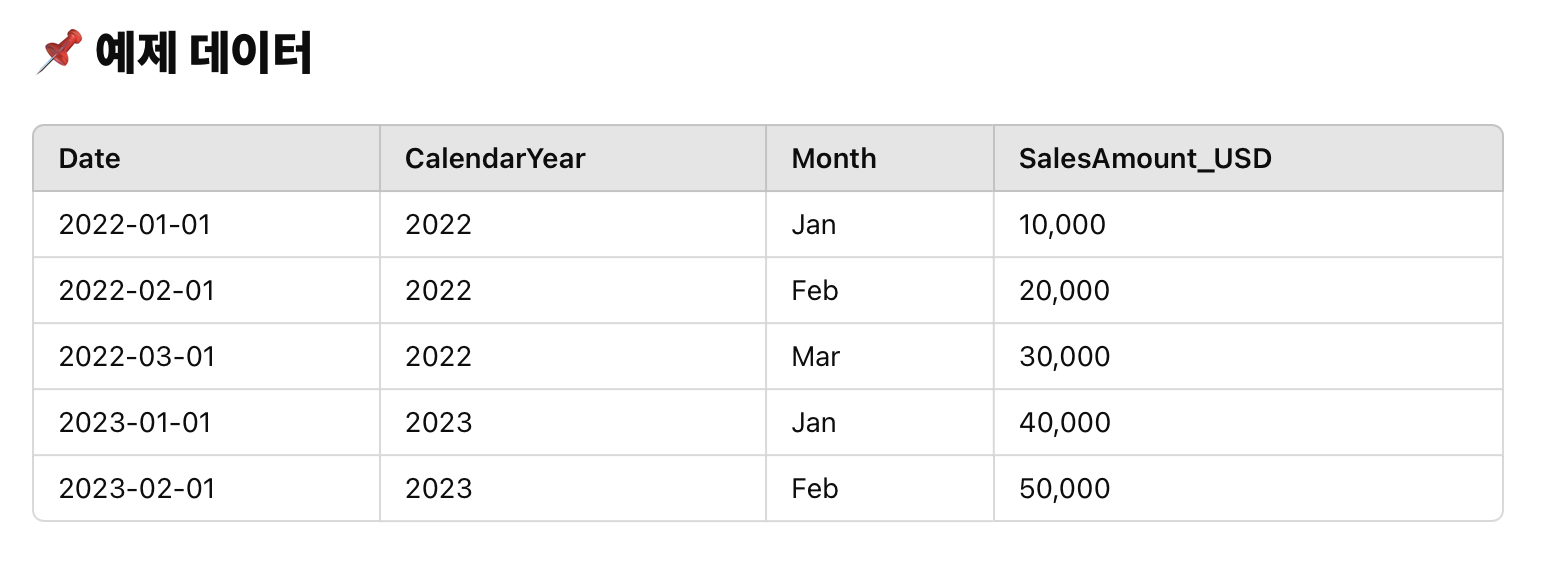Screen dimensions: 1552x584
Task: Click the Date column header
Action: tap(90, 158)
